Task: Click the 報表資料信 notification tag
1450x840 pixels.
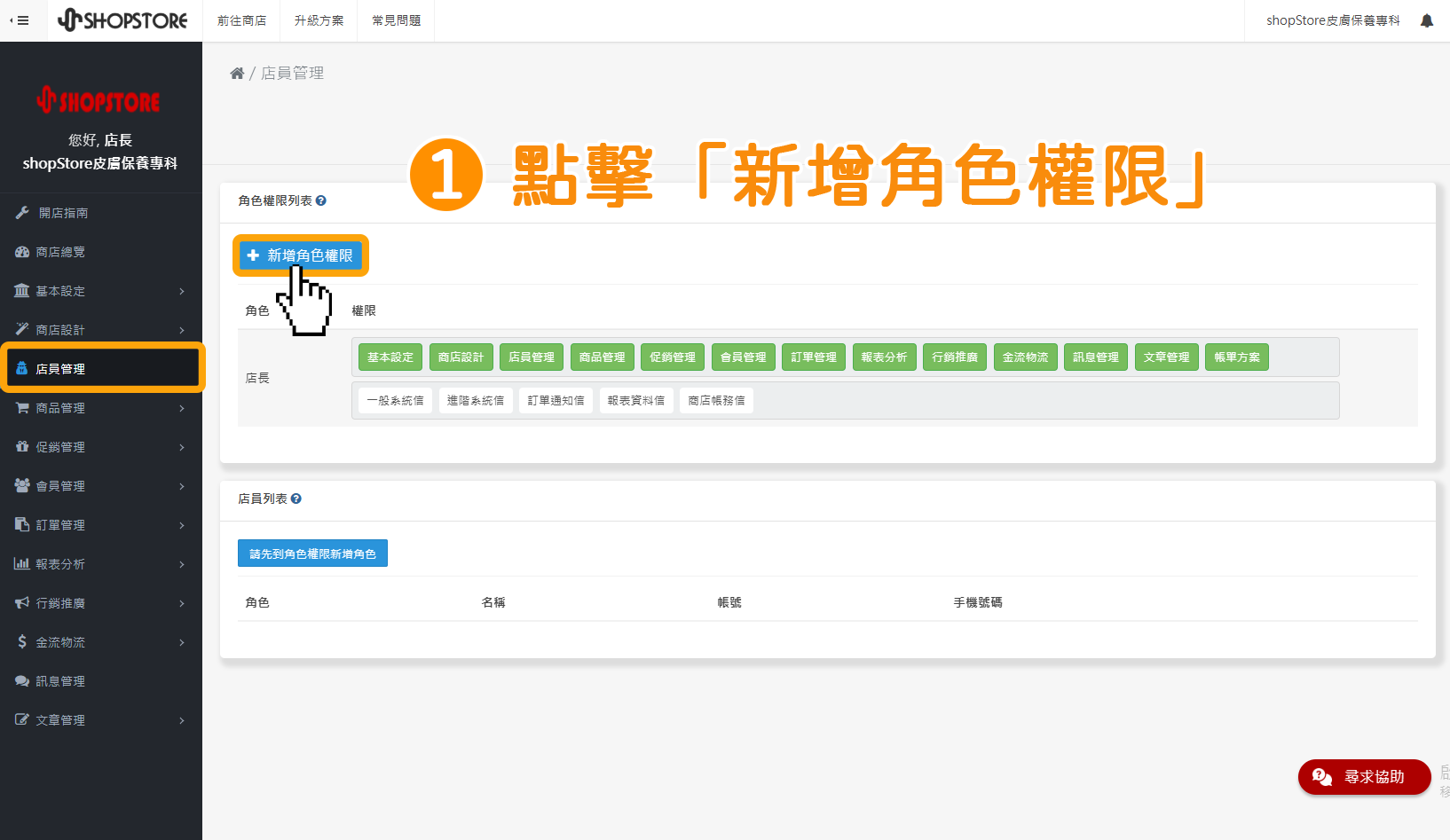Action: click(636, 401)
